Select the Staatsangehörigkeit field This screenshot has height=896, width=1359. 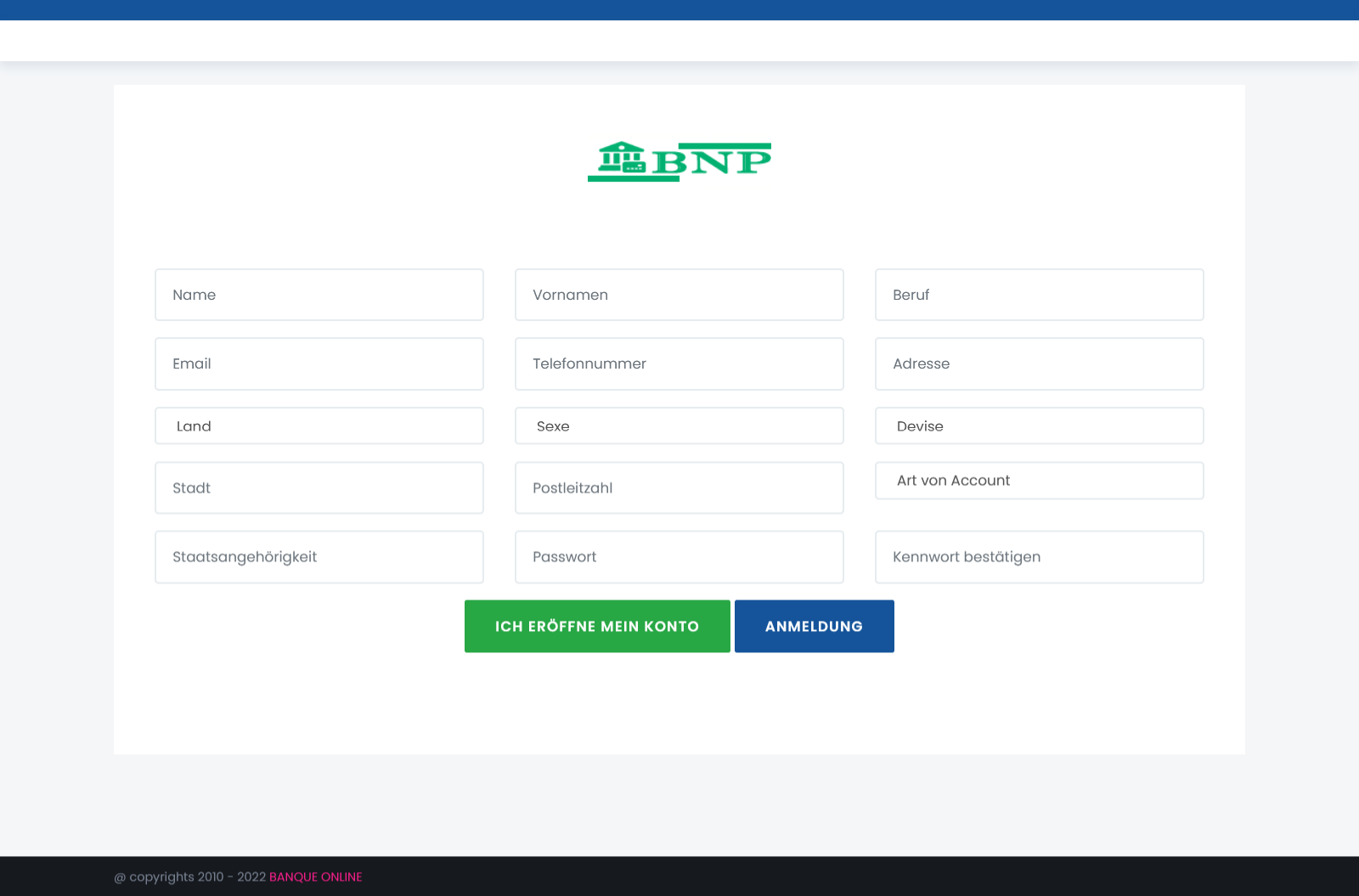(319, 557)
